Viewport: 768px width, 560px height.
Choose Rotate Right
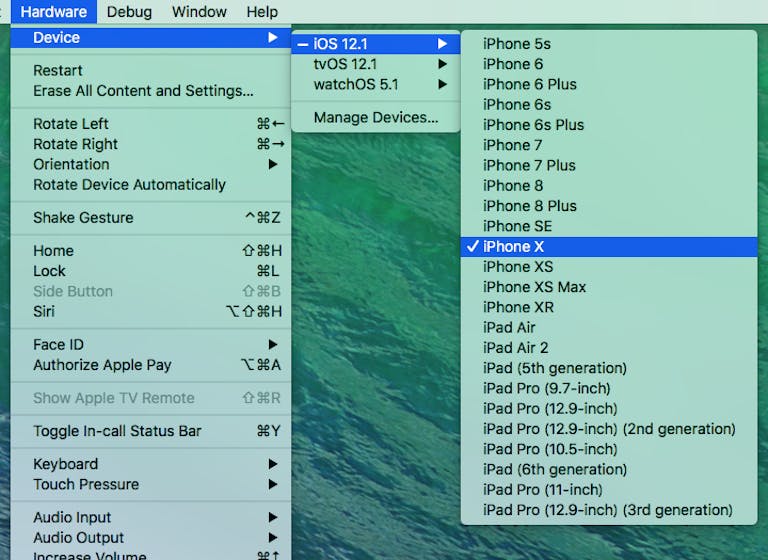(151, 144)
